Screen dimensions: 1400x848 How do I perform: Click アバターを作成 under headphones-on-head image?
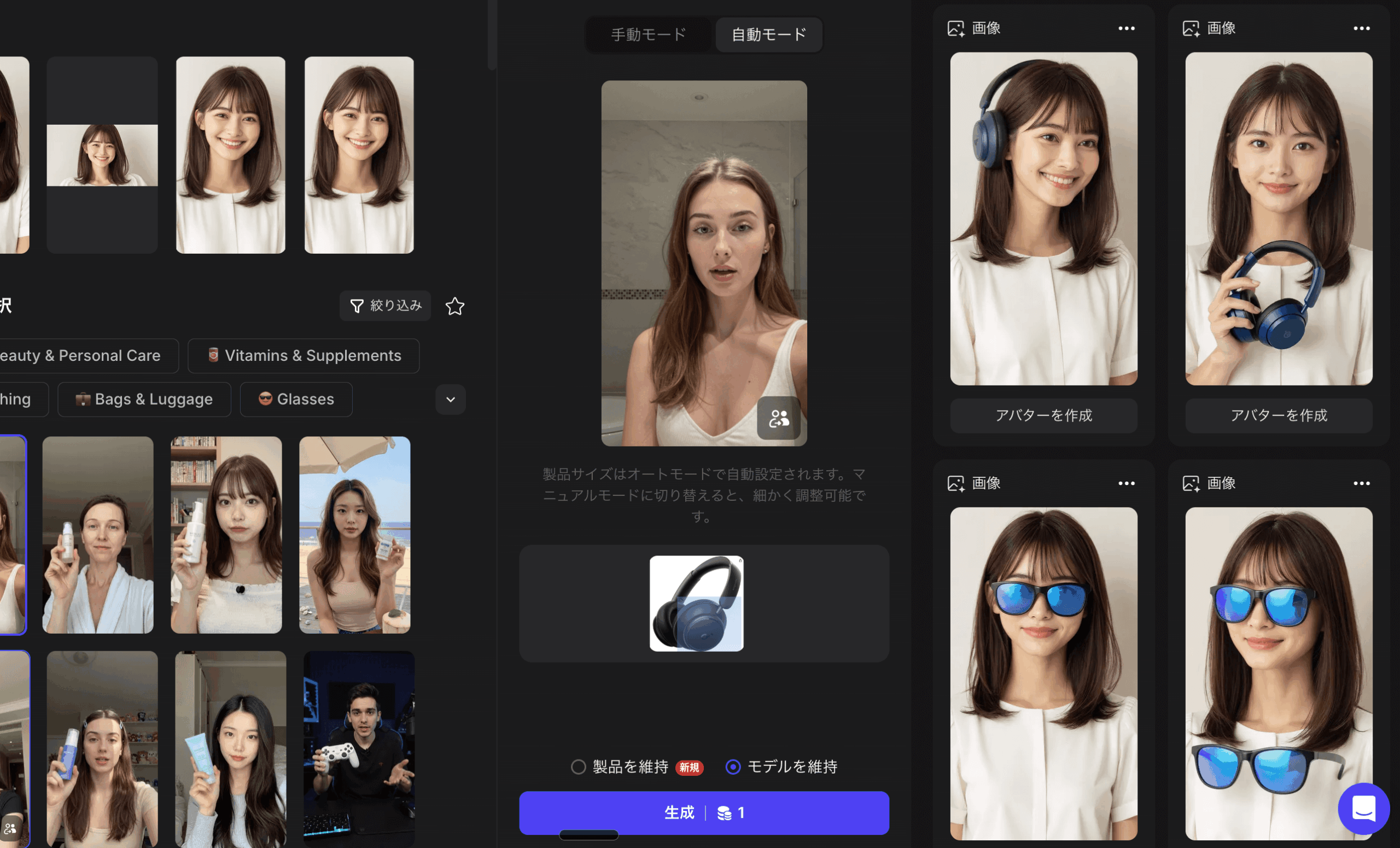tap(1043, 415)
